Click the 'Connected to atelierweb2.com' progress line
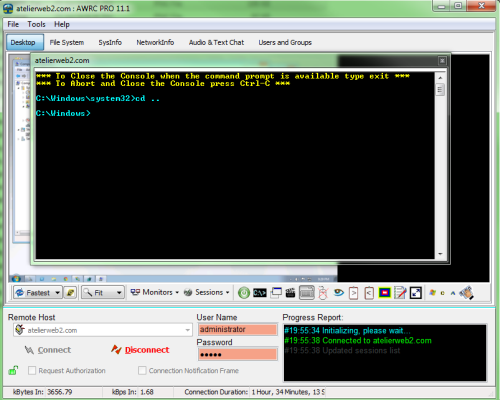 point(358,340)
